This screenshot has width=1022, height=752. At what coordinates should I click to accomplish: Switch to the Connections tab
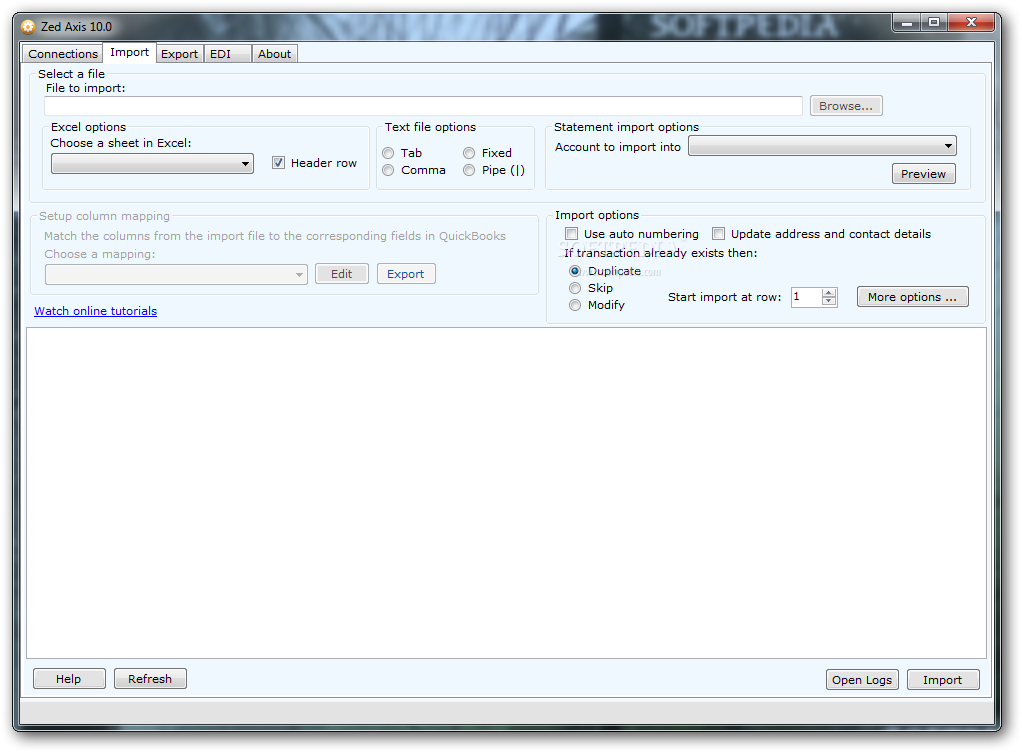[63, 53]
